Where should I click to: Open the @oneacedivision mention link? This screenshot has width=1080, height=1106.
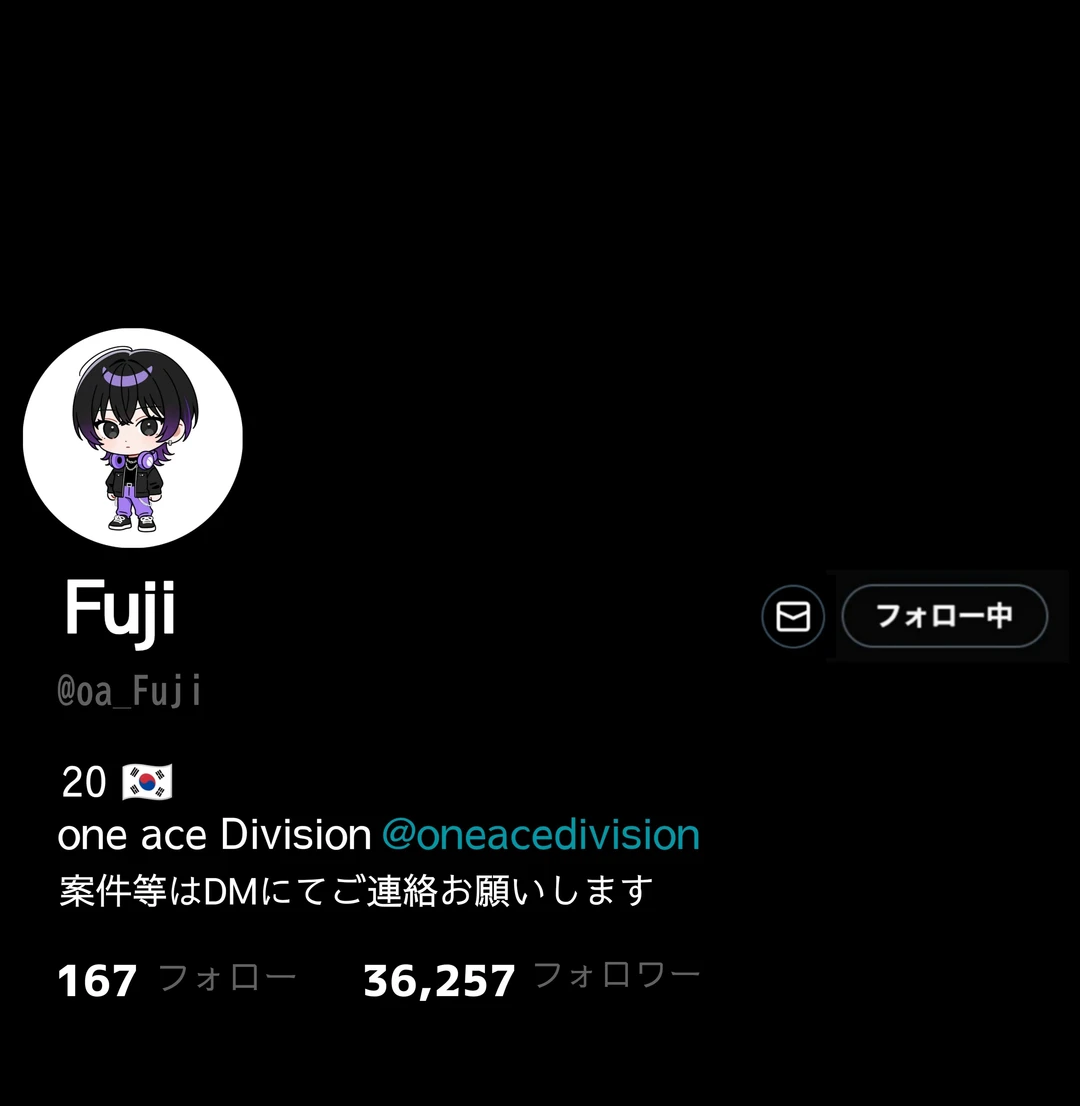540,834
